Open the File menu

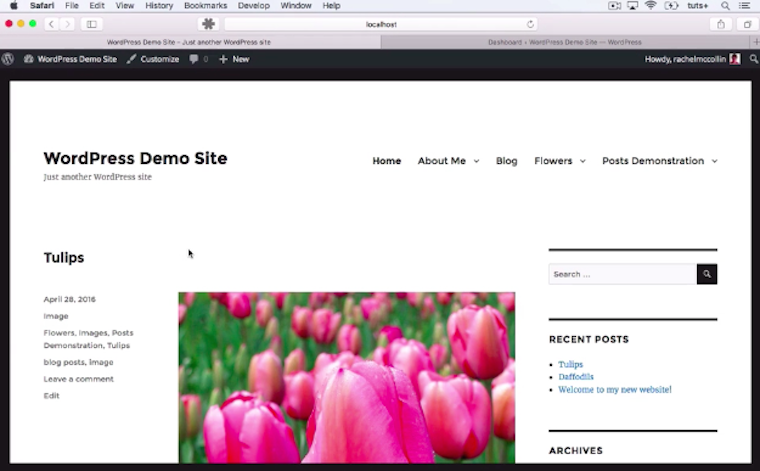(x=72, y=6)
